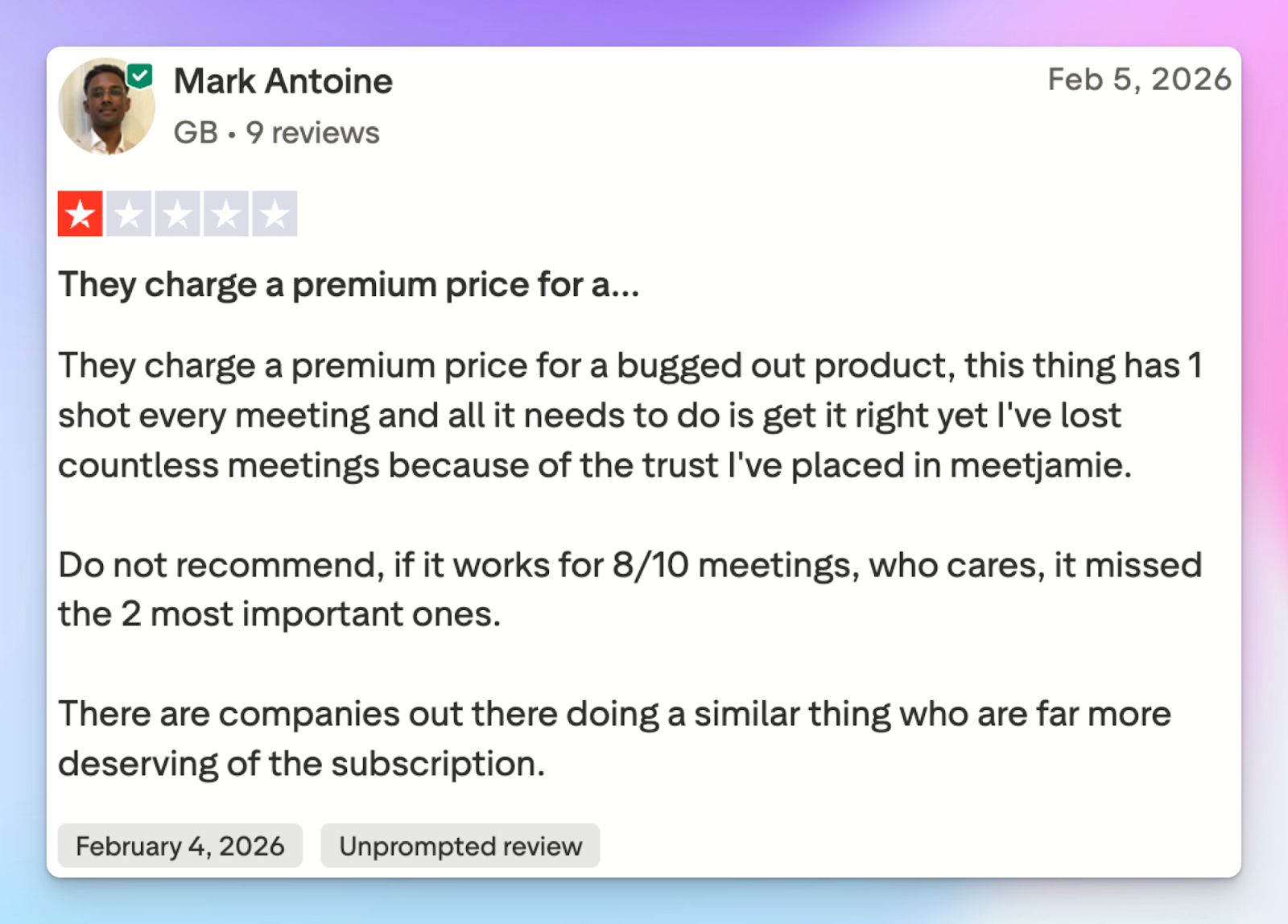The width and height of the screenshot is (1288, 924).
Task: Click the dot separator after GB
Action: pos(232,134)
